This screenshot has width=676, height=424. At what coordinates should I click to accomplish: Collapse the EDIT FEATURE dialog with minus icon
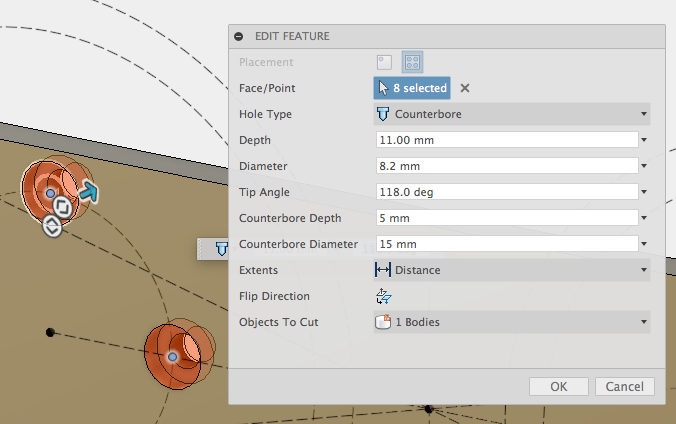click(238, 36)
